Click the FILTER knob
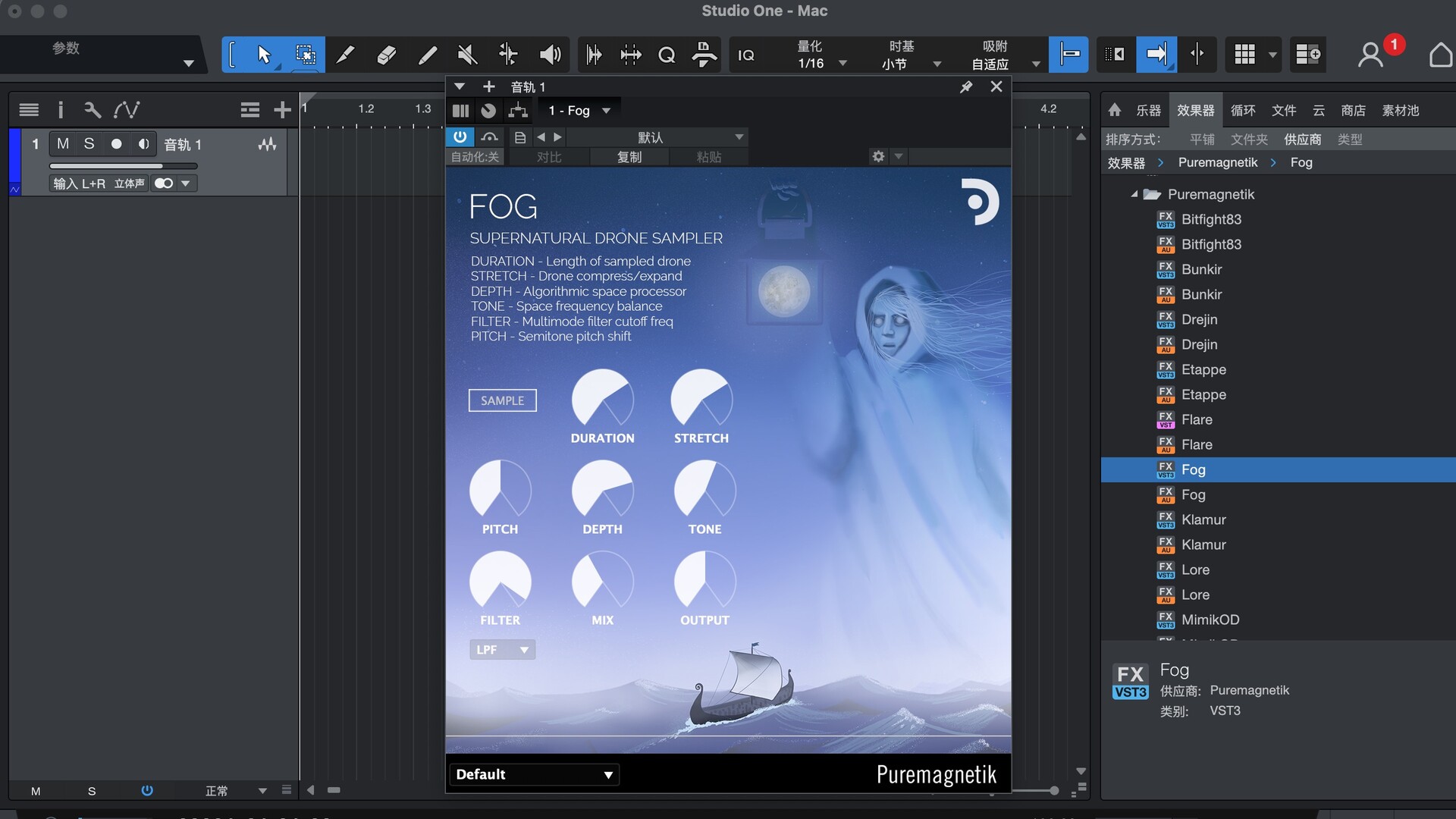 click(500, 582)
